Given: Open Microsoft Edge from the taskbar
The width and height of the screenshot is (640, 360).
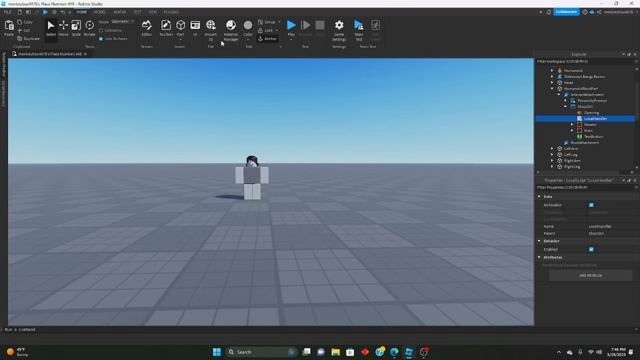Looking at the screenshot, I should [x=394, y=352].
